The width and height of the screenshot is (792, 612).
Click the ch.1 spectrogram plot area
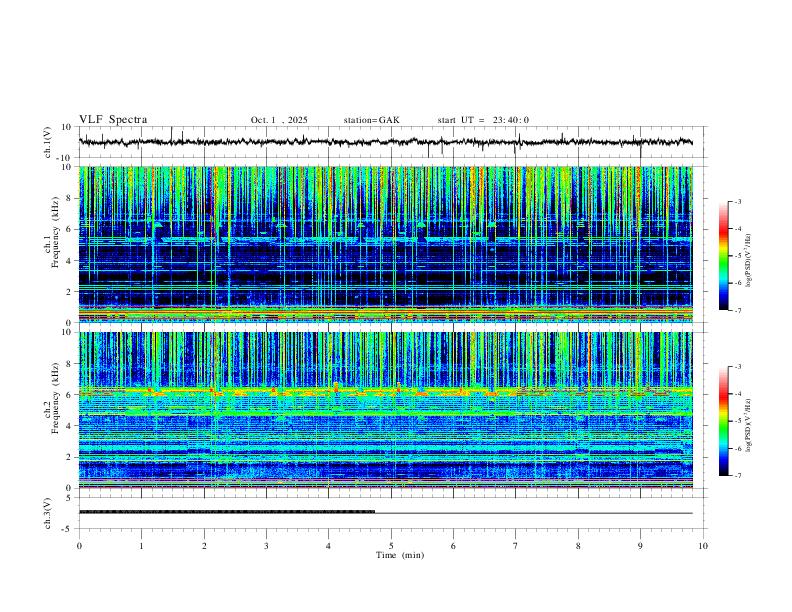point(385,244)
